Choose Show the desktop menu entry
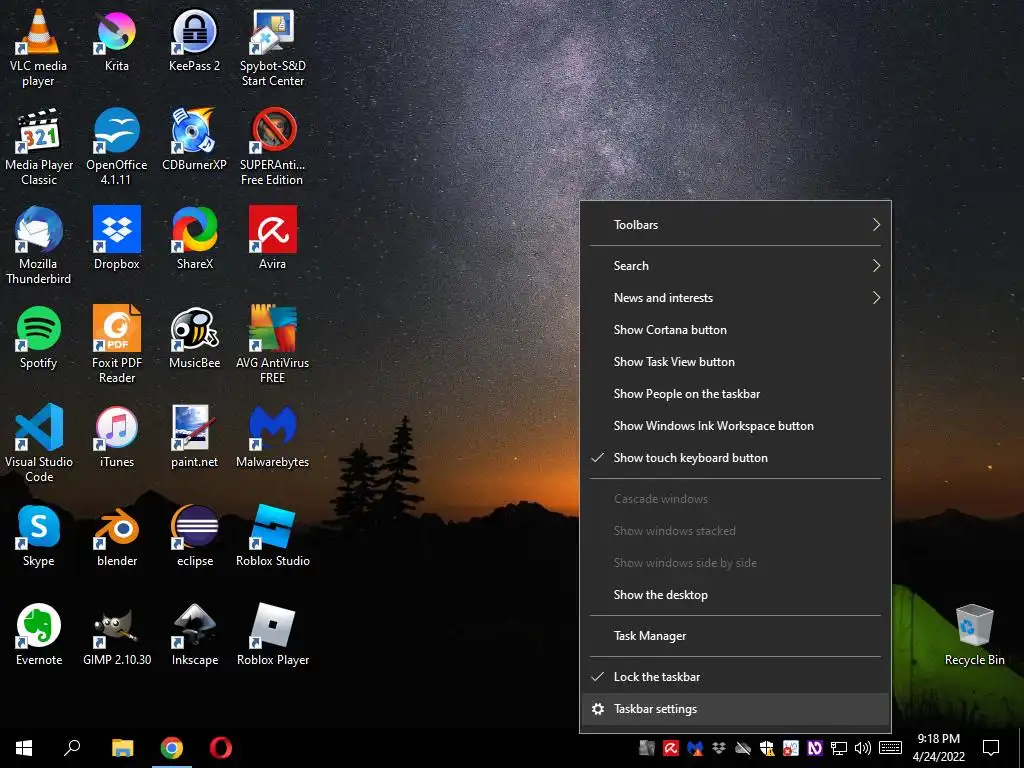The height and width of the screenshot is (768, 1024). (735, 595)
